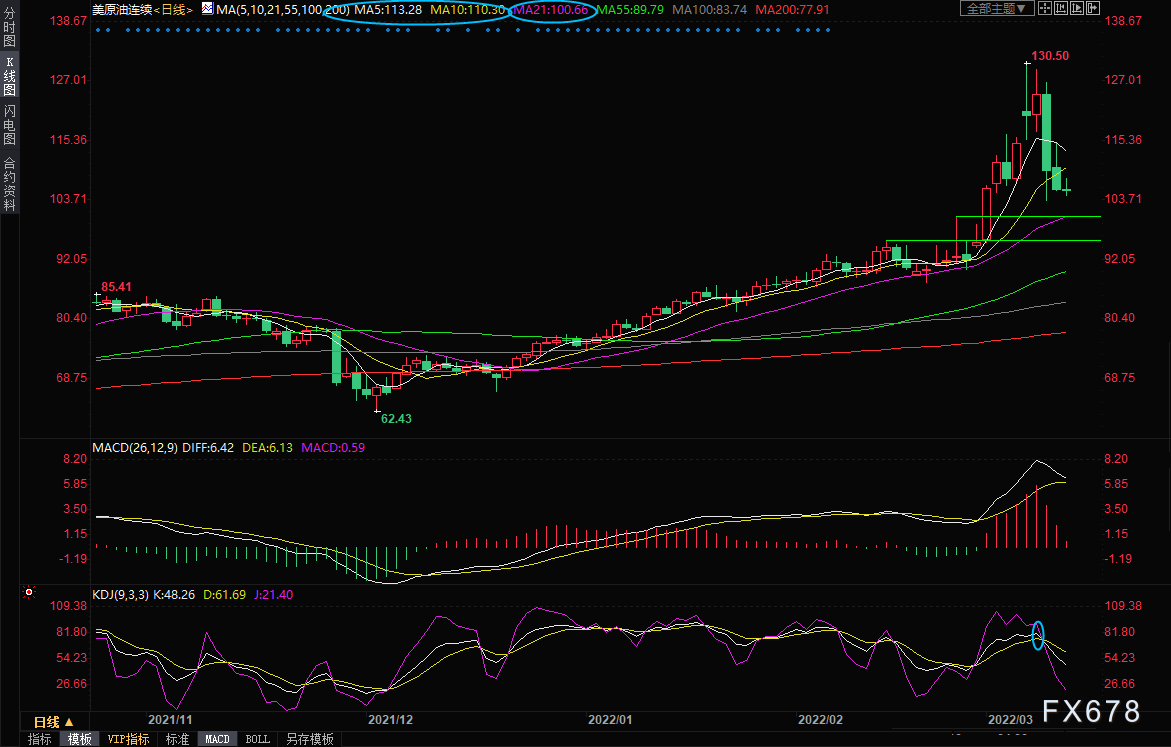This screenshot has width=1171, height=747.
Task: Open the 闪电图 side tab
Action: pyautogui.click(x=10, y=124)
